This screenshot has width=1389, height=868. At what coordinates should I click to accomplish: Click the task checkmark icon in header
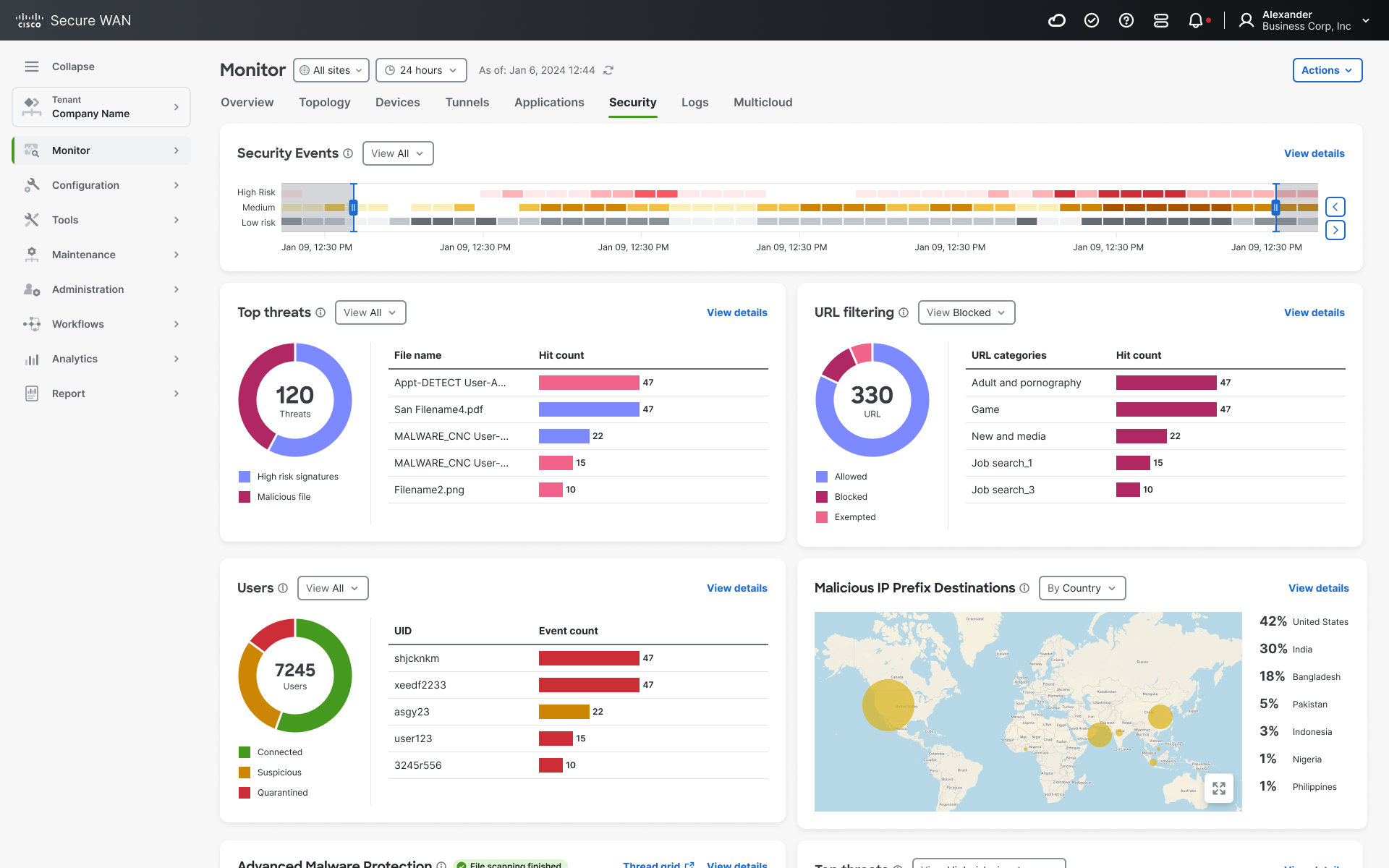coord(1092,20)
